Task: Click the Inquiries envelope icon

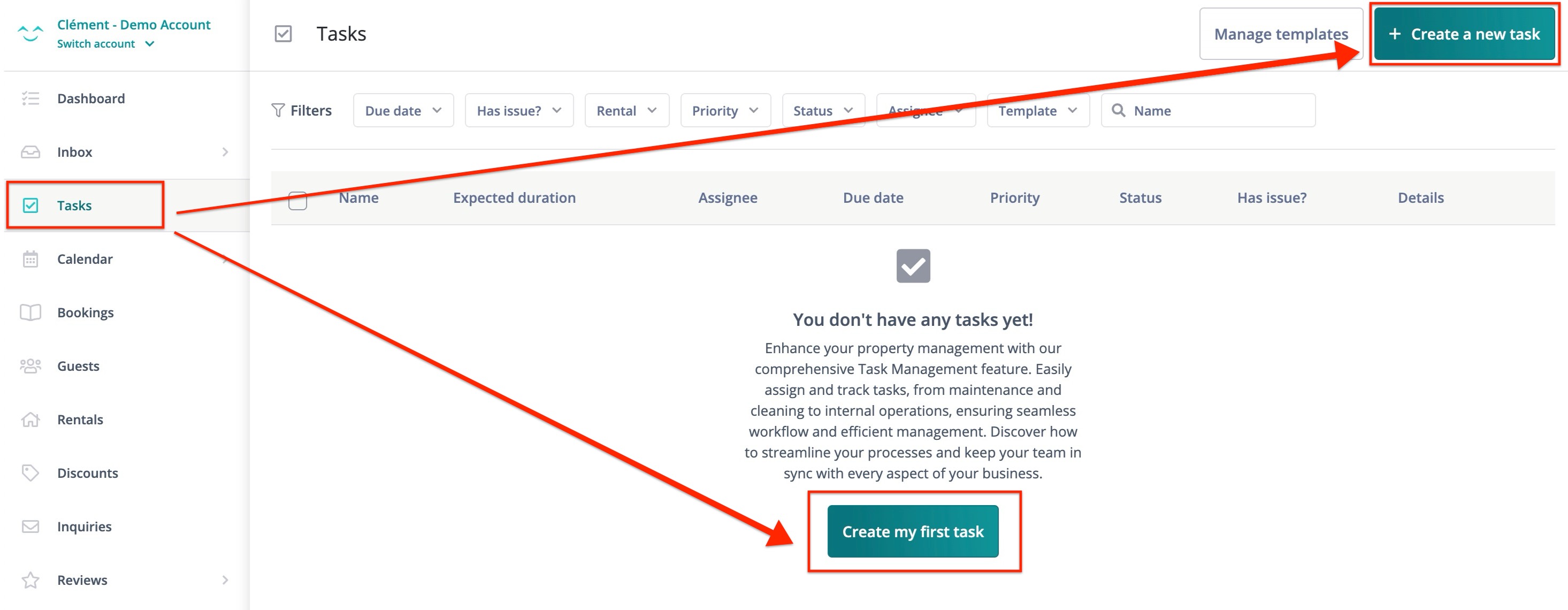Action: [x=30, y=527]
